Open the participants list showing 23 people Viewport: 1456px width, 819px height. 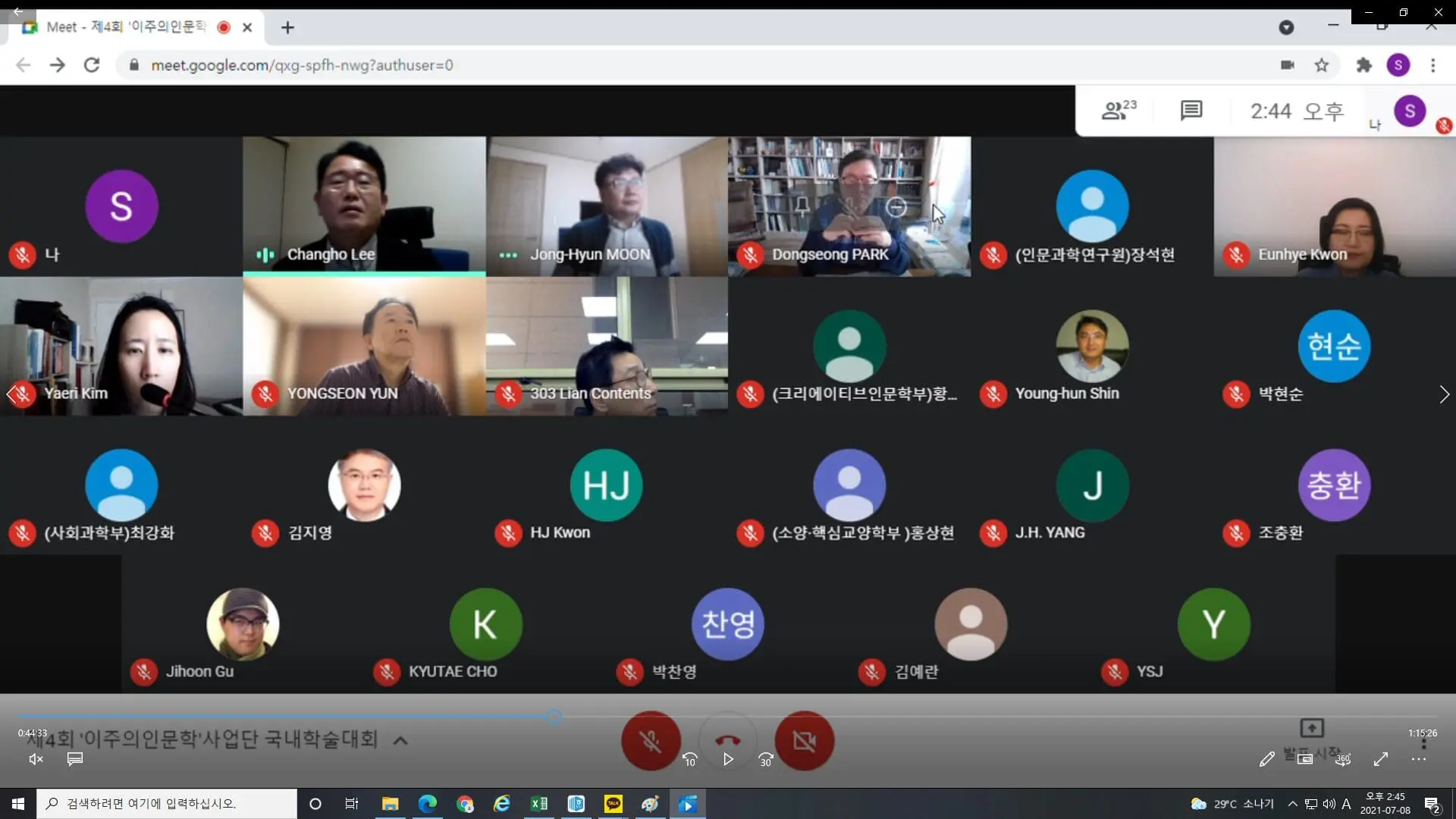click(x=1118, y=111)
